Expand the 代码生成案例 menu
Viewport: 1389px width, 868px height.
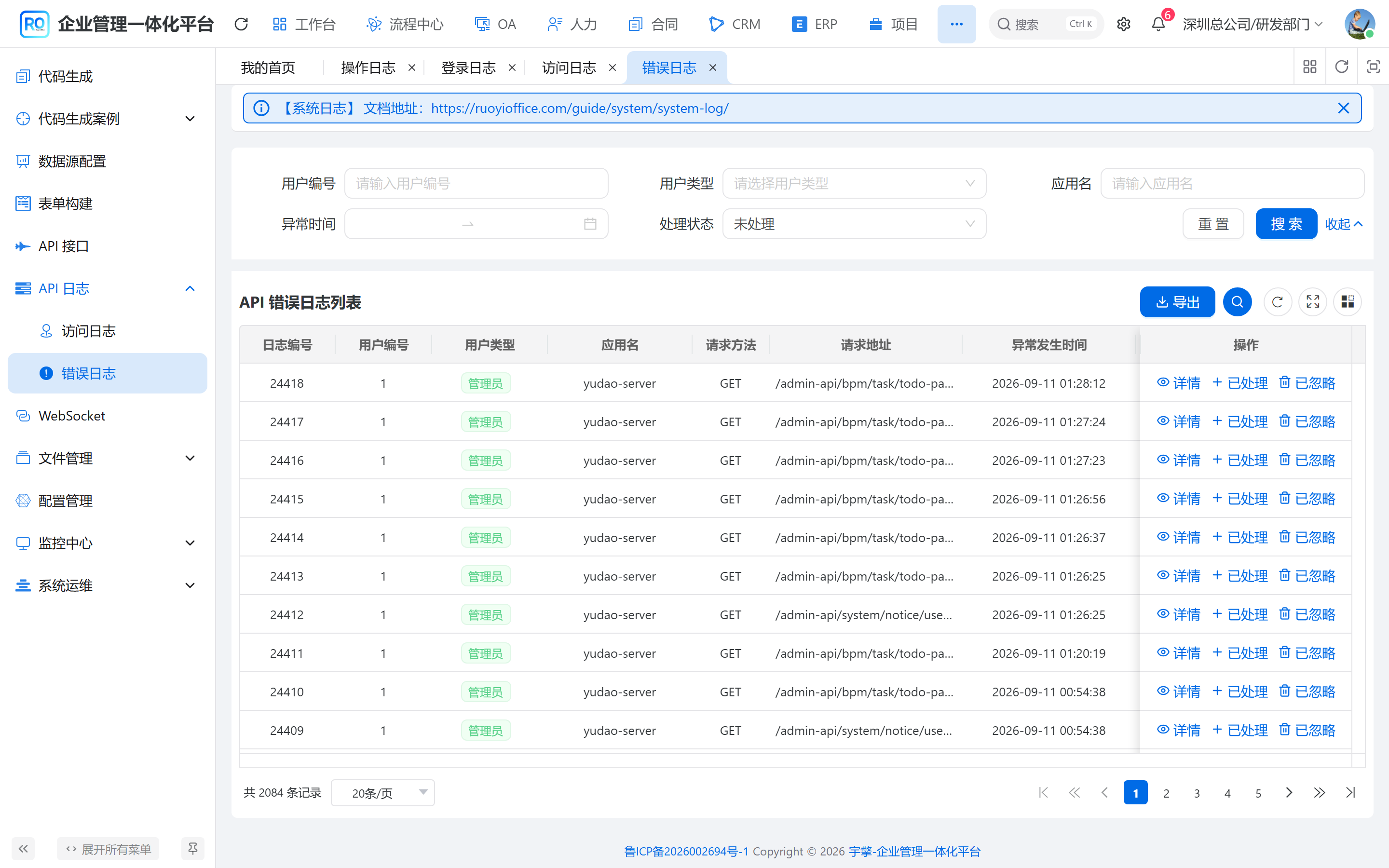pos(108,119)
